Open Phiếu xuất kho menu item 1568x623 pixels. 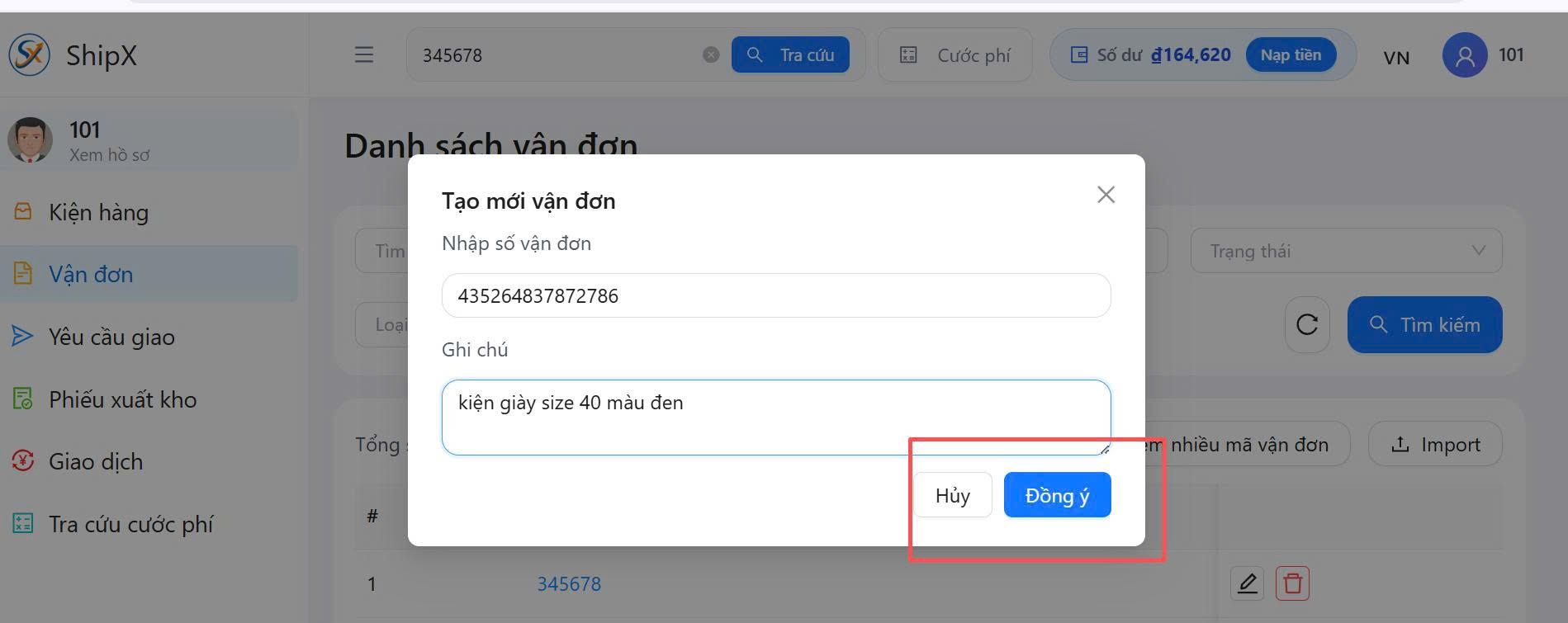point(149,399)
